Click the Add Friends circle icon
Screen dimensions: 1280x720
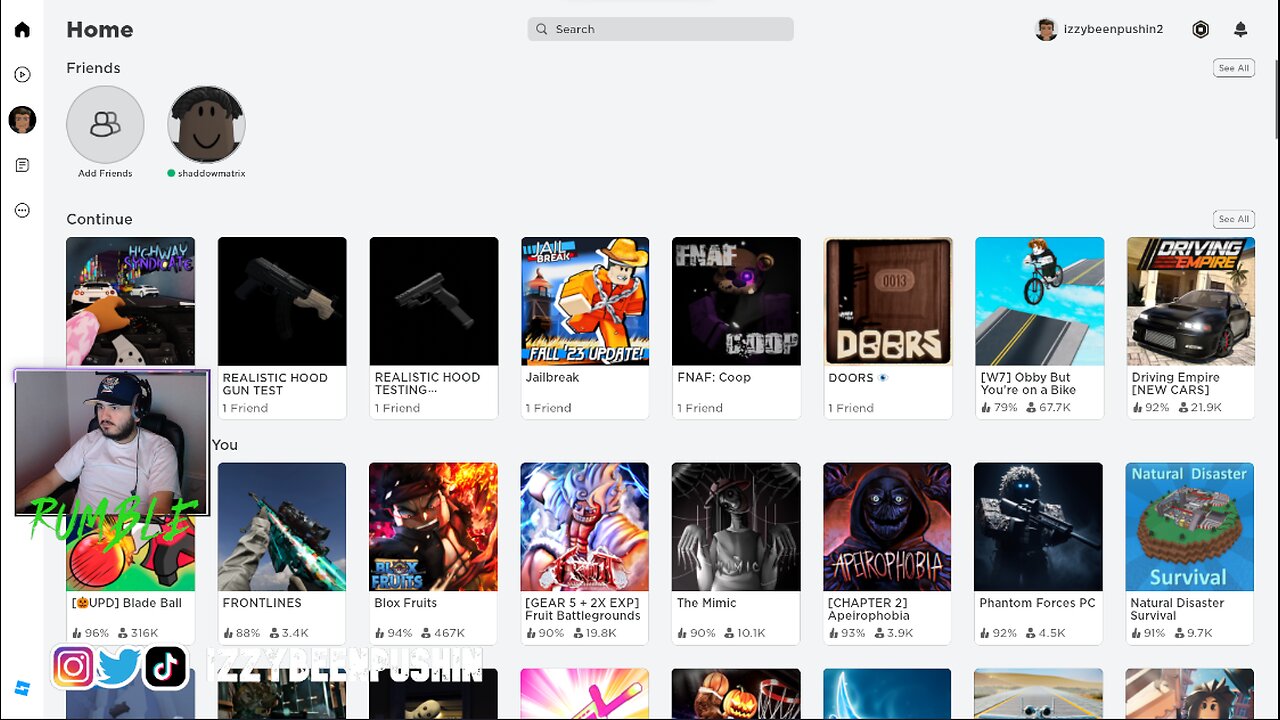point(105,124)
